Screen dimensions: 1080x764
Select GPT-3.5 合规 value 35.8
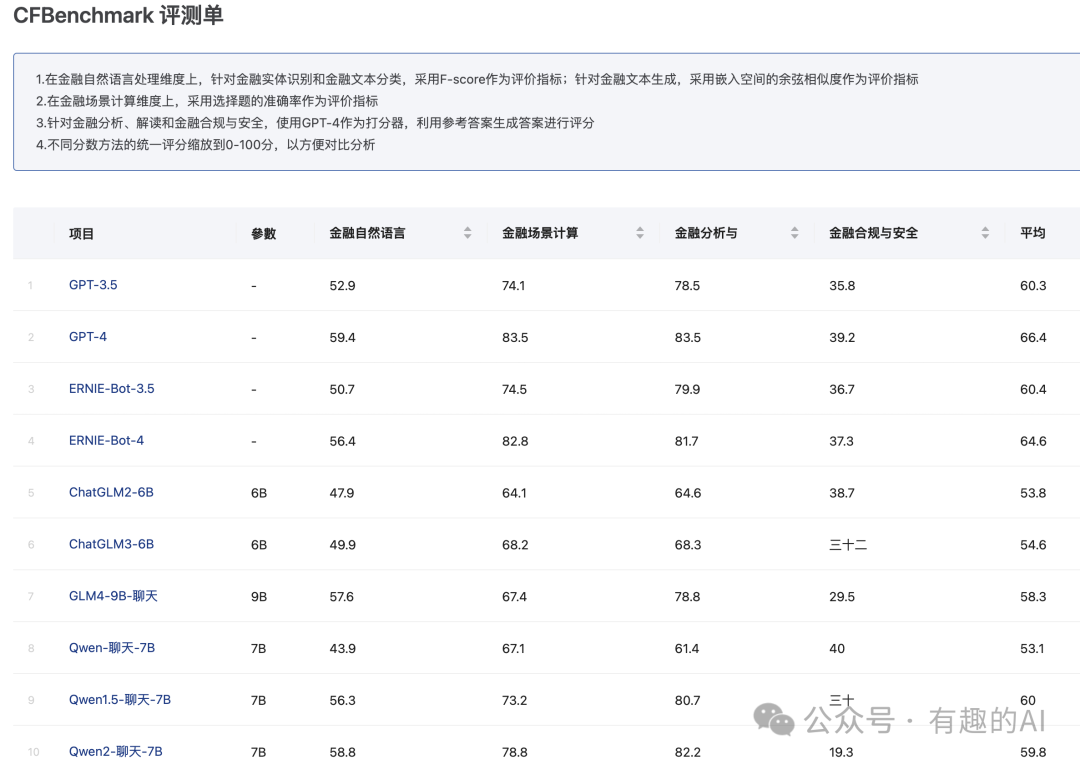point(842,285)
